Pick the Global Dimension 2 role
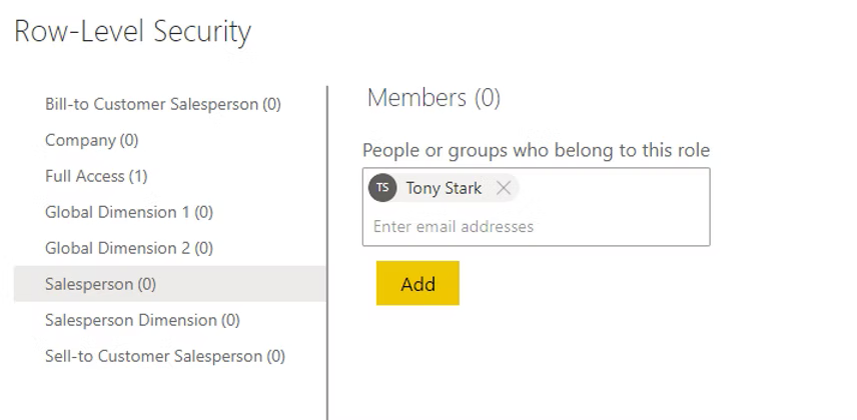 (128, 248)
